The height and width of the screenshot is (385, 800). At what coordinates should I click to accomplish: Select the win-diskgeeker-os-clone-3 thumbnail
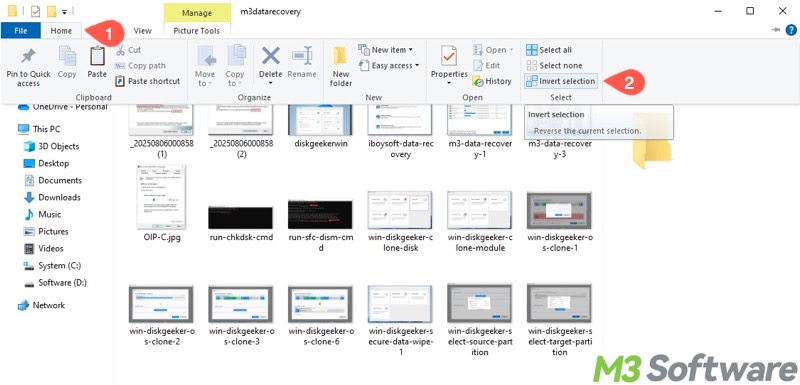click(241, 304)
